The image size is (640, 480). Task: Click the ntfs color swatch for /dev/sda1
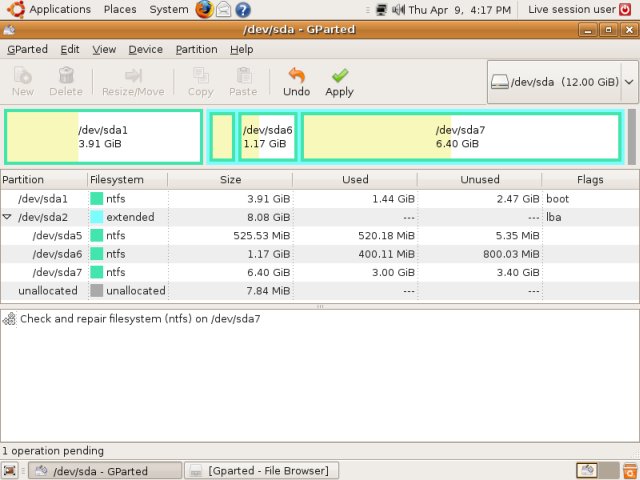[x=96, y=199]
